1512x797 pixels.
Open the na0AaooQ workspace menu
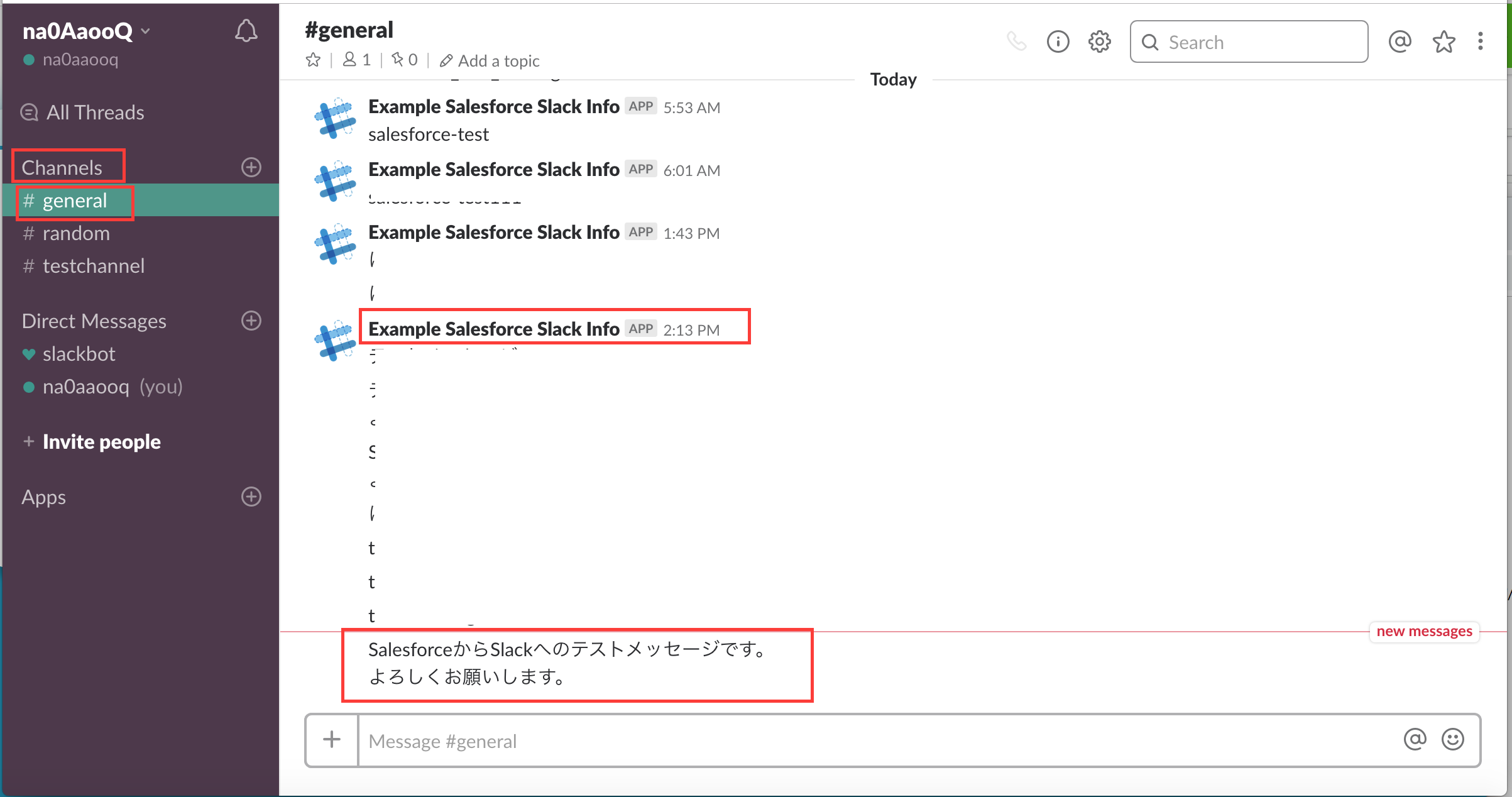pos(86,31)
